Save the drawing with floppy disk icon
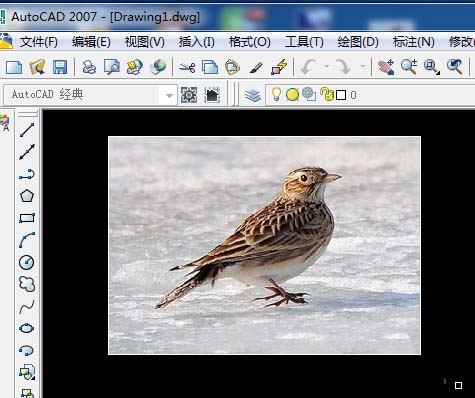 (60, 67)
